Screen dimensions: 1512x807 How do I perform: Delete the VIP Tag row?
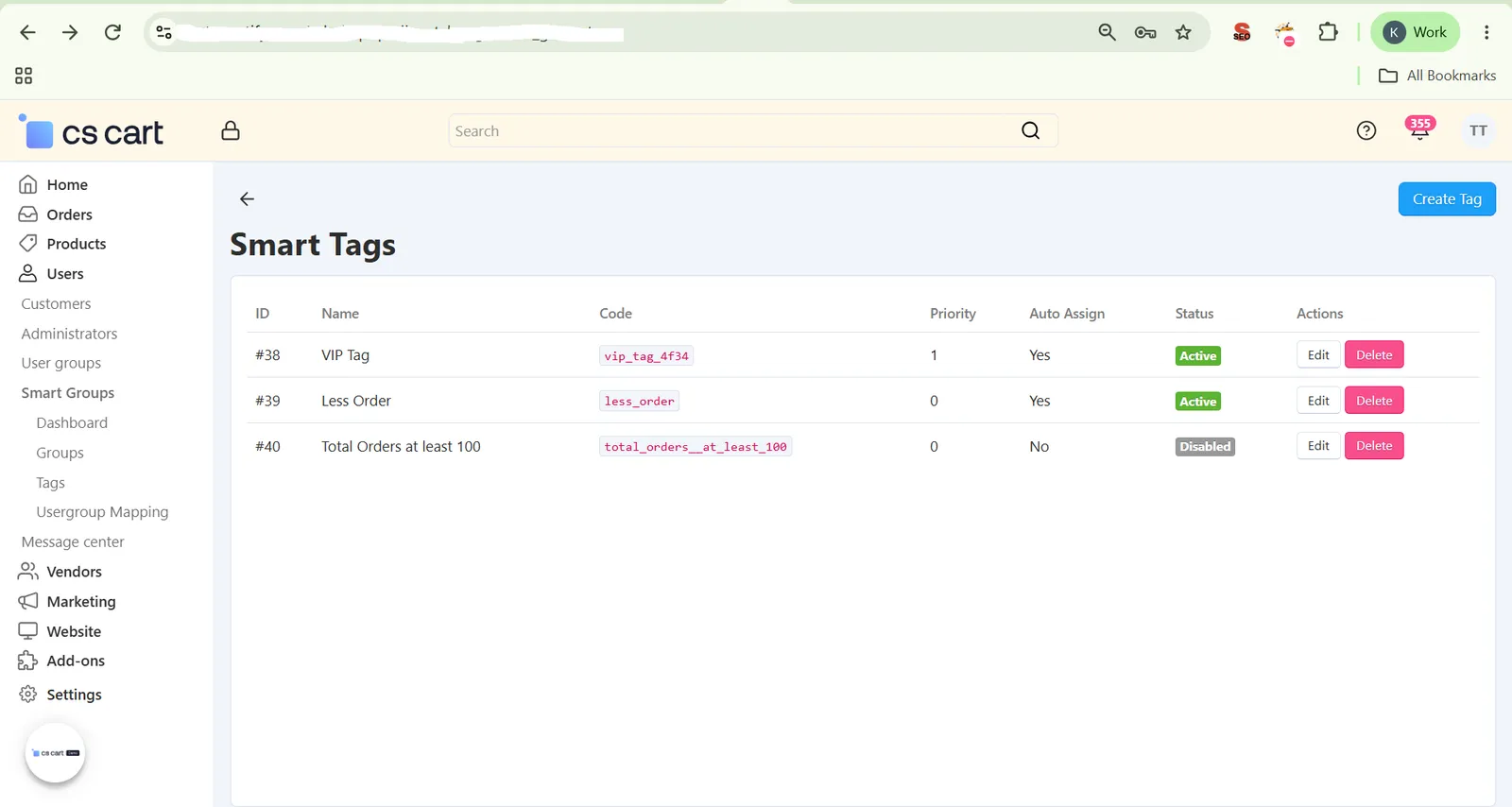(x=1374, y=355)
